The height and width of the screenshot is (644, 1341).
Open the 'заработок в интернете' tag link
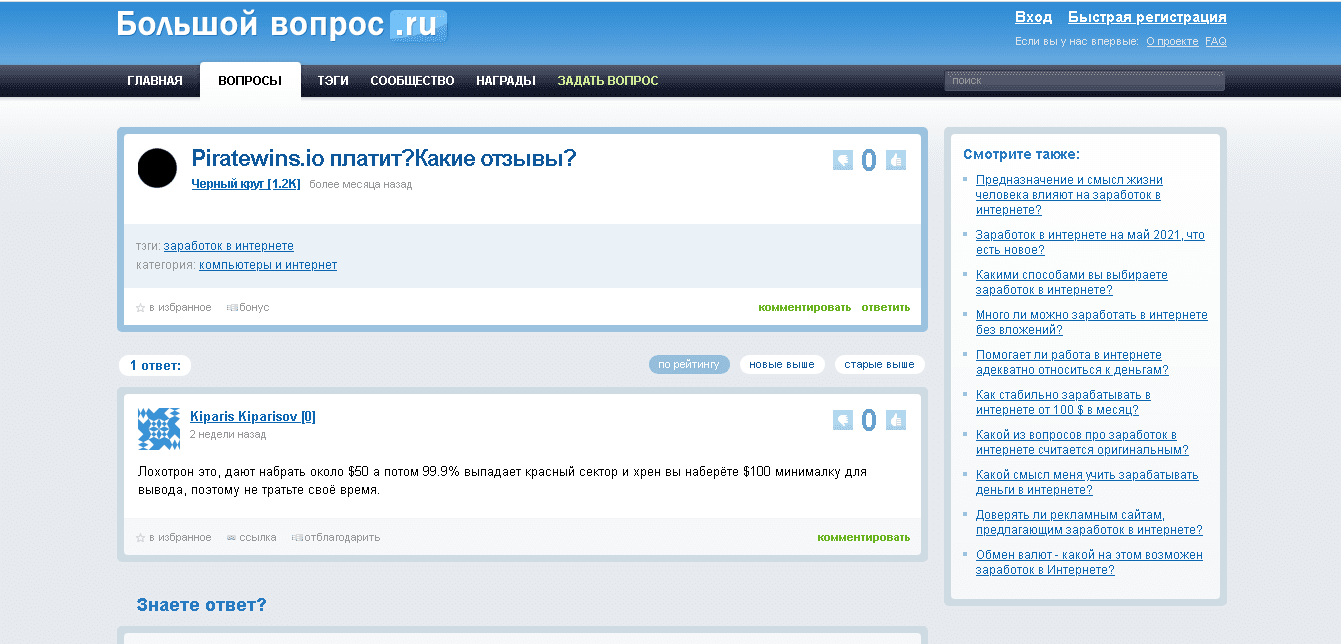[229, 245]
